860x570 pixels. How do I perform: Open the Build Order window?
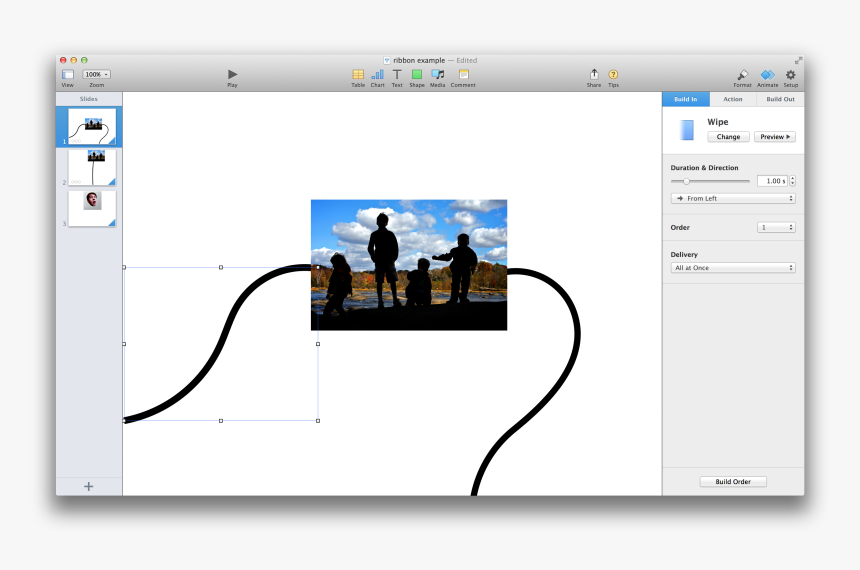[733, 482]
